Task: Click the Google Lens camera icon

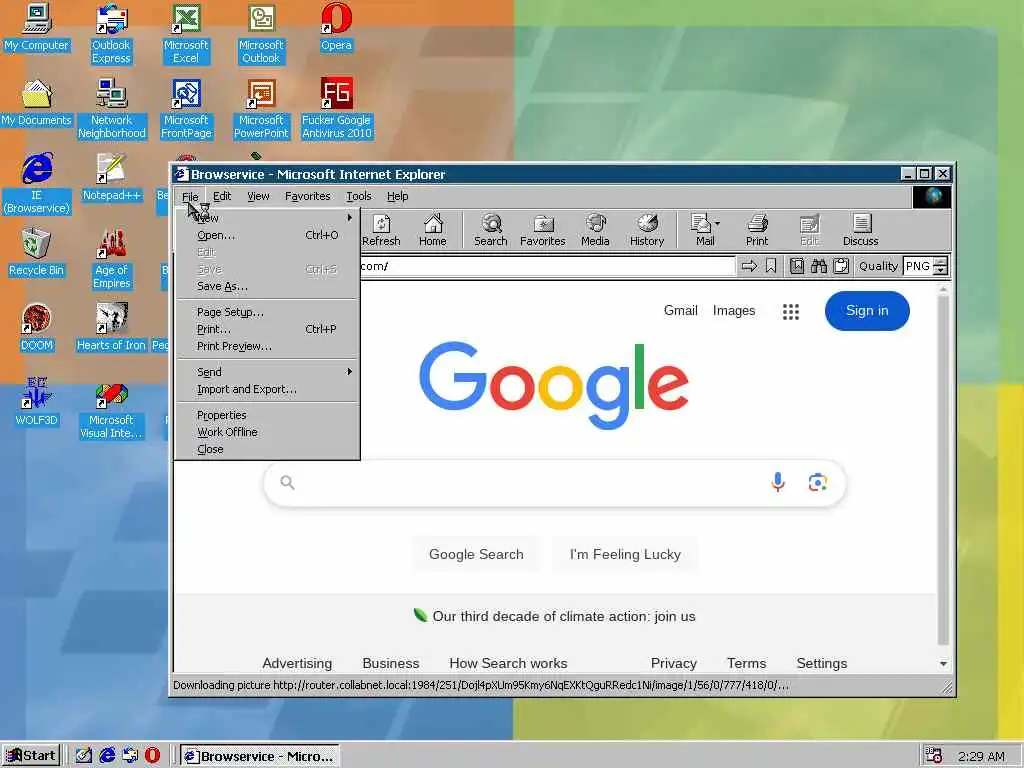Action: pyautogui.click(x=818, y=483)
